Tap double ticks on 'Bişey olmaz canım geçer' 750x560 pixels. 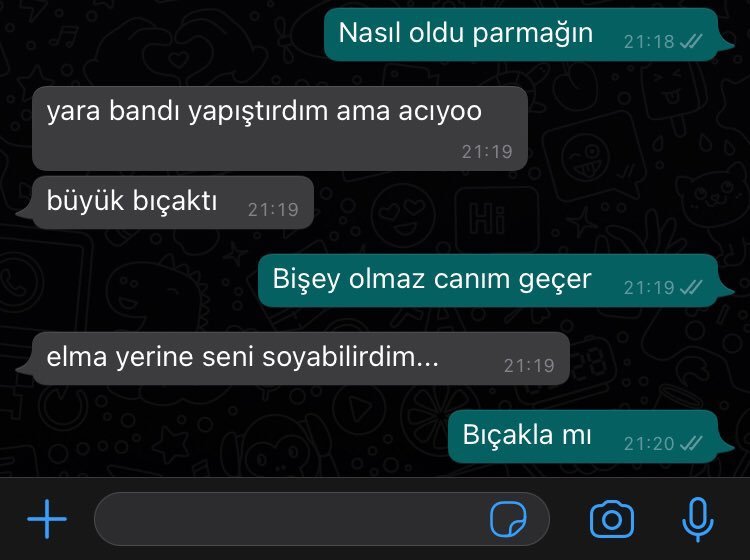[x=691, y=287]
